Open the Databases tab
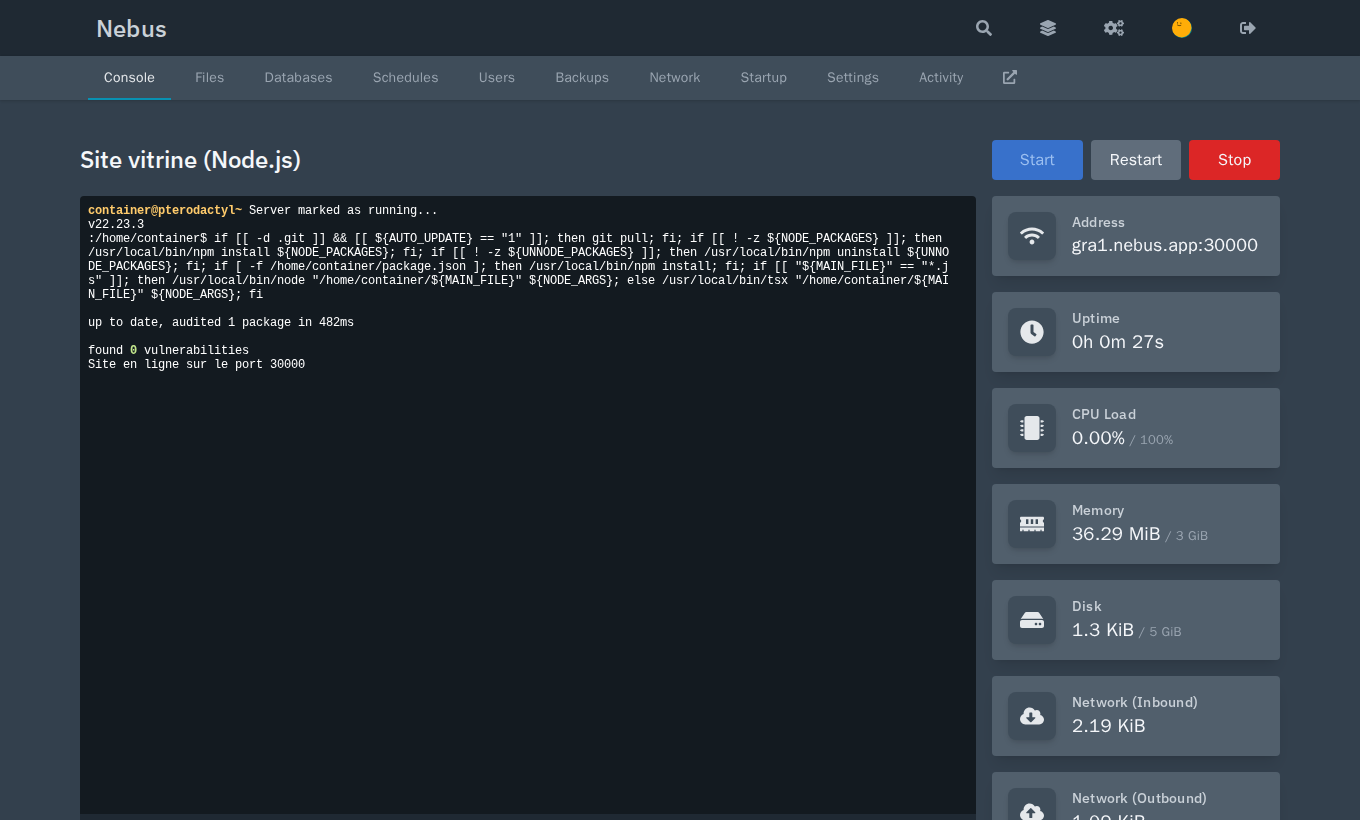 click(298, 78)
